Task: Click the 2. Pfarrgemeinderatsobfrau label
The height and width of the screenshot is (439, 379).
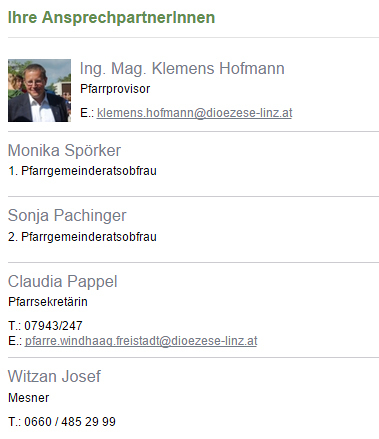Action: (82, 237)
